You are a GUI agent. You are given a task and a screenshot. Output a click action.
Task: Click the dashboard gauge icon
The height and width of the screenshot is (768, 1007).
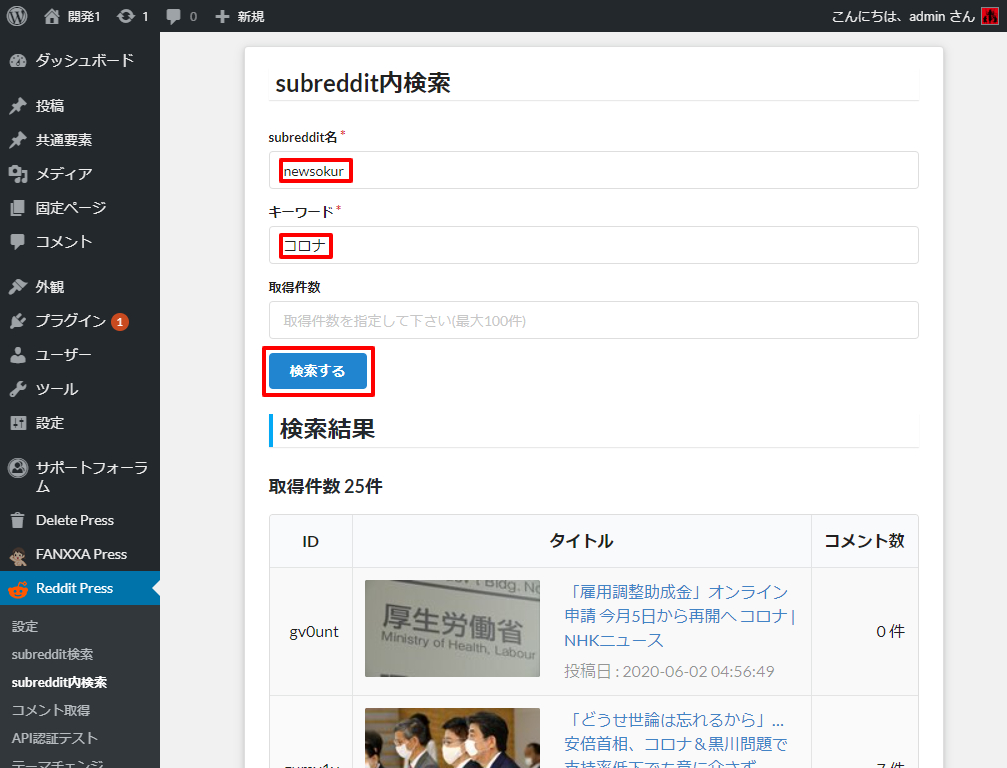(x=18, y=61)
